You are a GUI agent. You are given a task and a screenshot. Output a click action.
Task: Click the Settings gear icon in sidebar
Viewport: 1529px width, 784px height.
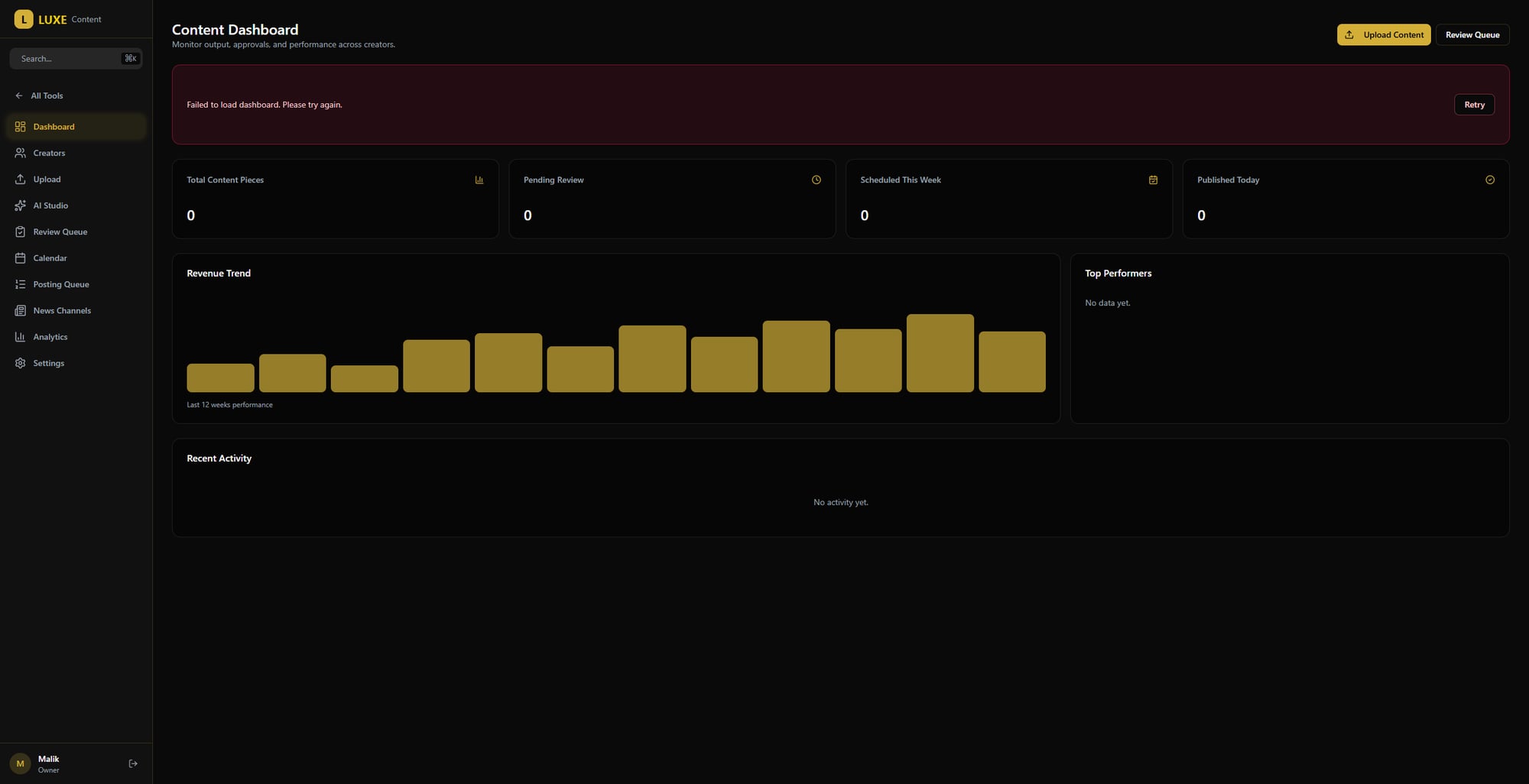pos(21,363)
